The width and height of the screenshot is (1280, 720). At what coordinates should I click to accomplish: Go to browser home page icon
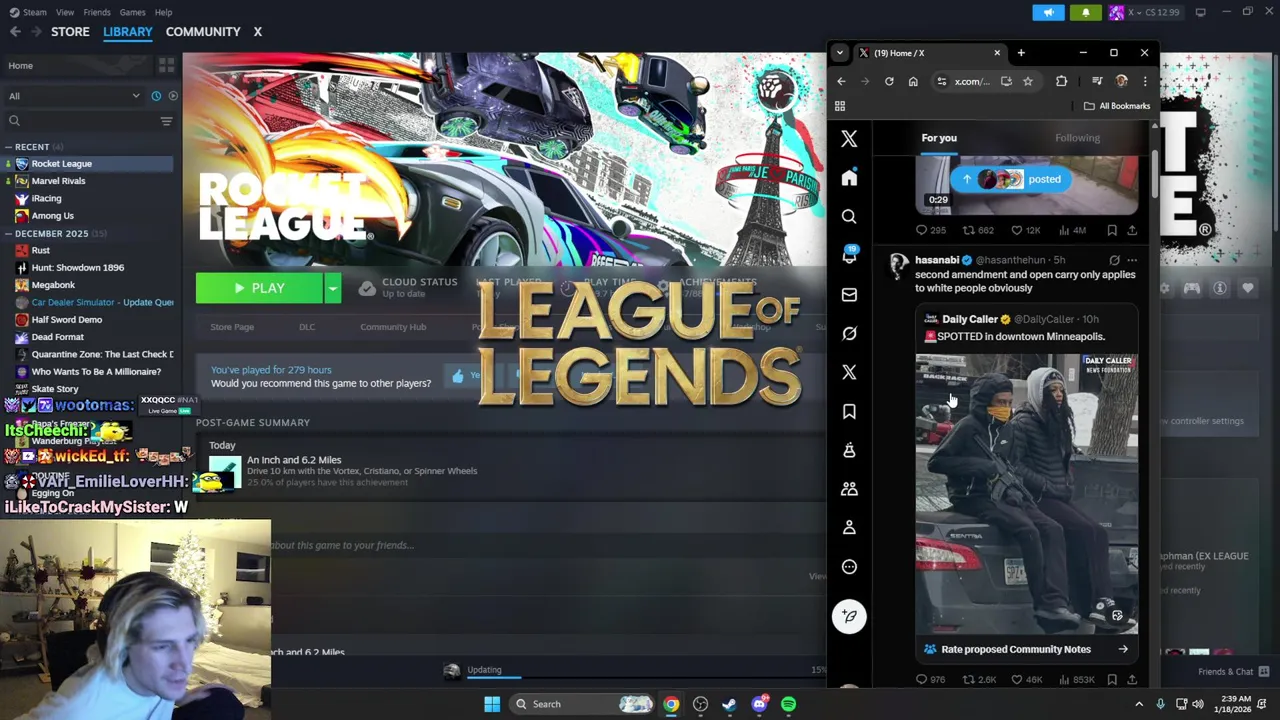point(913,81)
